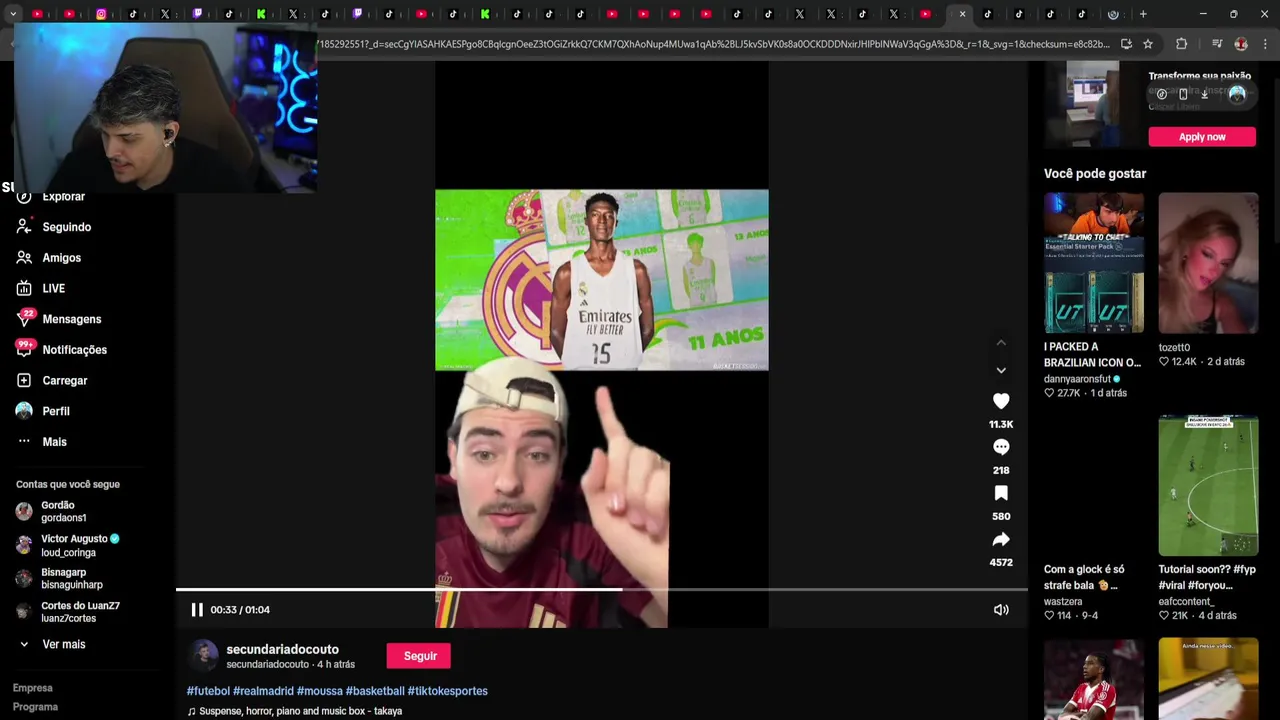
Task: Open browser media controls music icon
Action: (1216, 44)
